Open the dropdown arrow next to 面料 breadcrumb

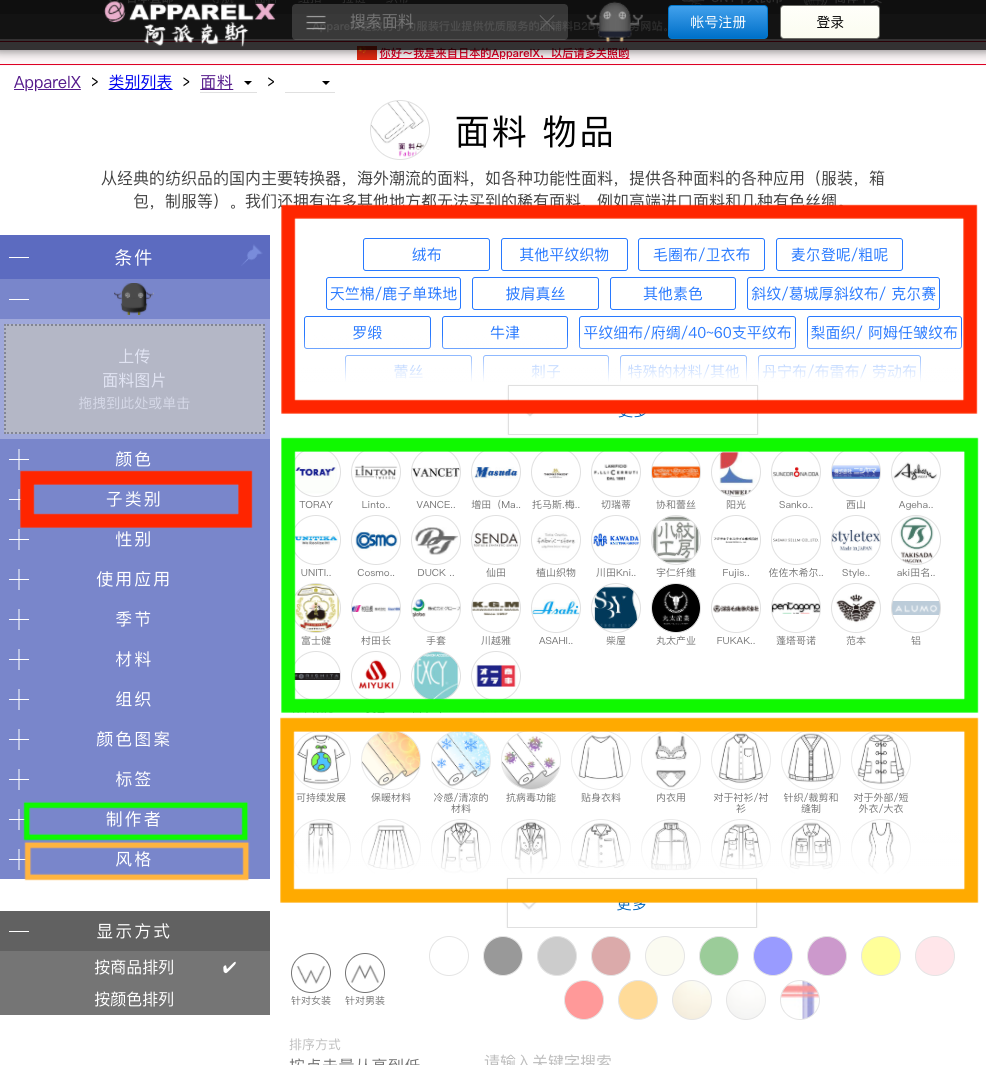[x=248, y=83]
